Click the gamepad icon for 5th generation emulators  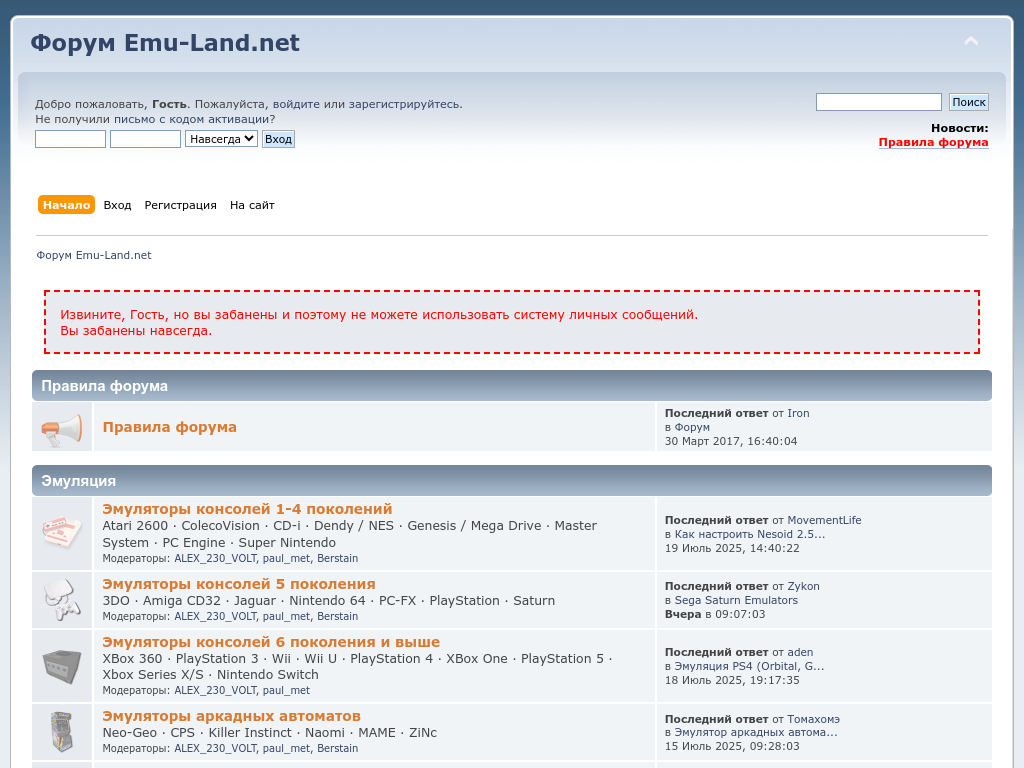[x=62, y=599]
